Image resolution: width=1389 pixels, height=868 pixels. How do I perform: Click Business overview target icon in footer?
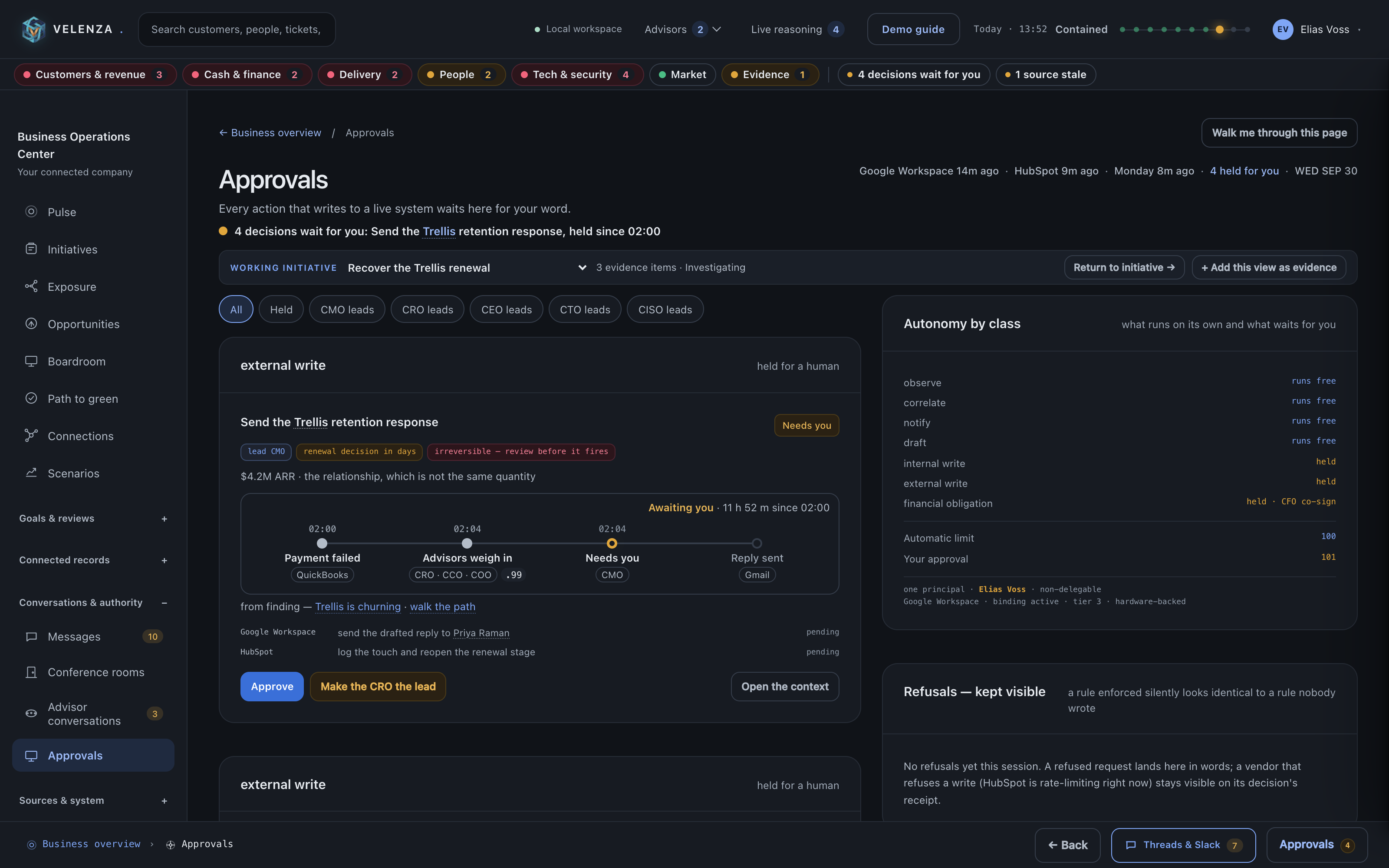(x=32, y=845)
